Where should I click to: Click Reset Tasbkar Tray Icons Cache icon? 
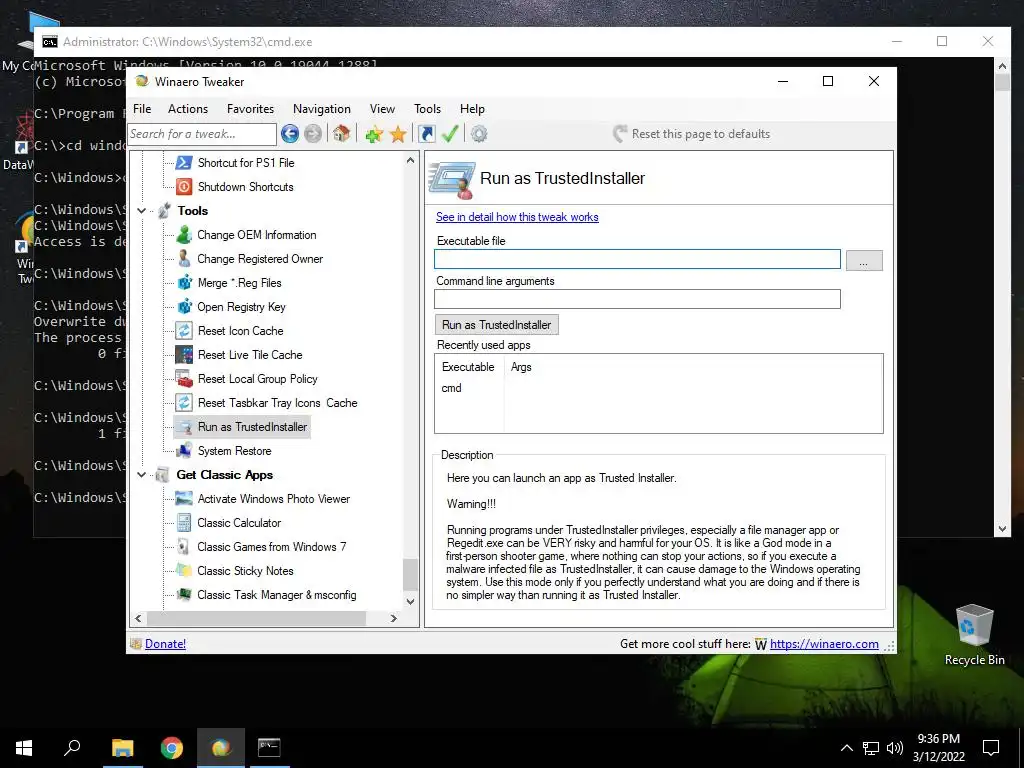(x=184, y=403)
